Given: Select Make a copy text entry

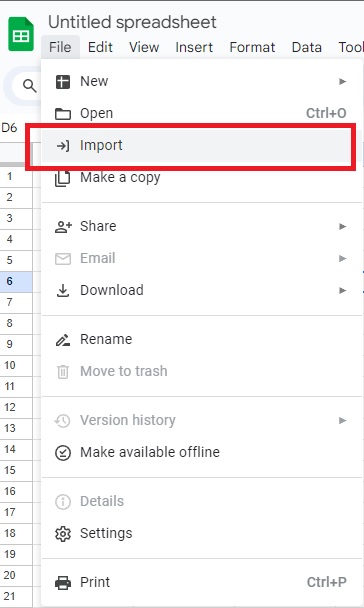Looking at the screenshot, I should (x=120, y=178).
